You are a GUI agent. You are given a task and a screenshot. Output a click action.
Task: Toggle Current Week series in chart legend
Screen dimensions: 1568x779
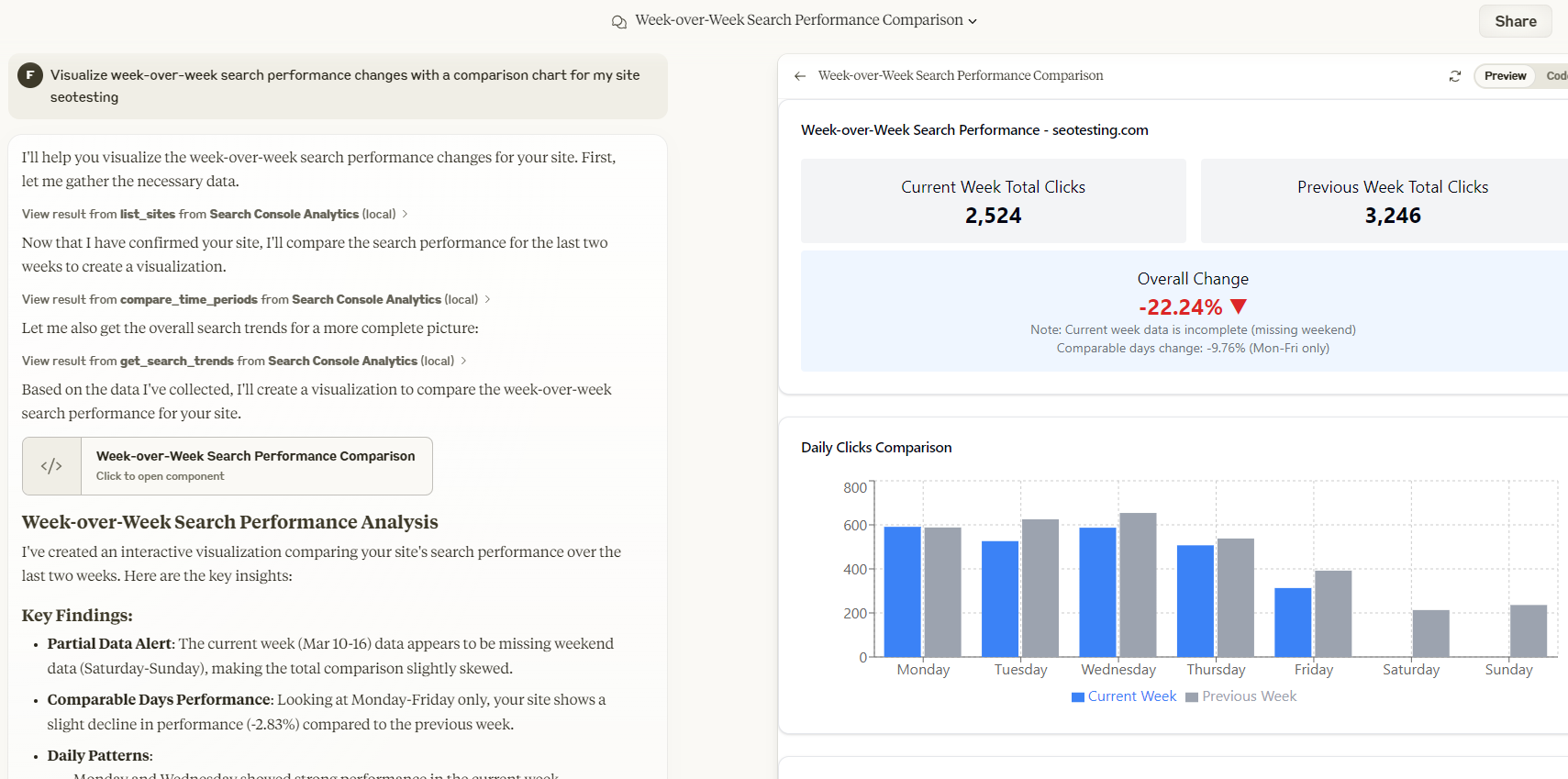coord(1124,696)
